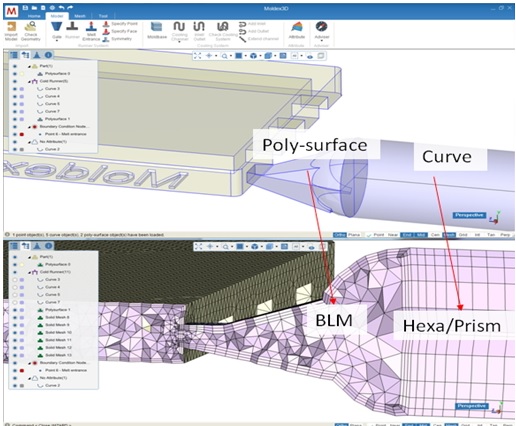This screenshot has height=426, width=516.
Task: Click the Save icon in title bar
Action: coord(25,8)
